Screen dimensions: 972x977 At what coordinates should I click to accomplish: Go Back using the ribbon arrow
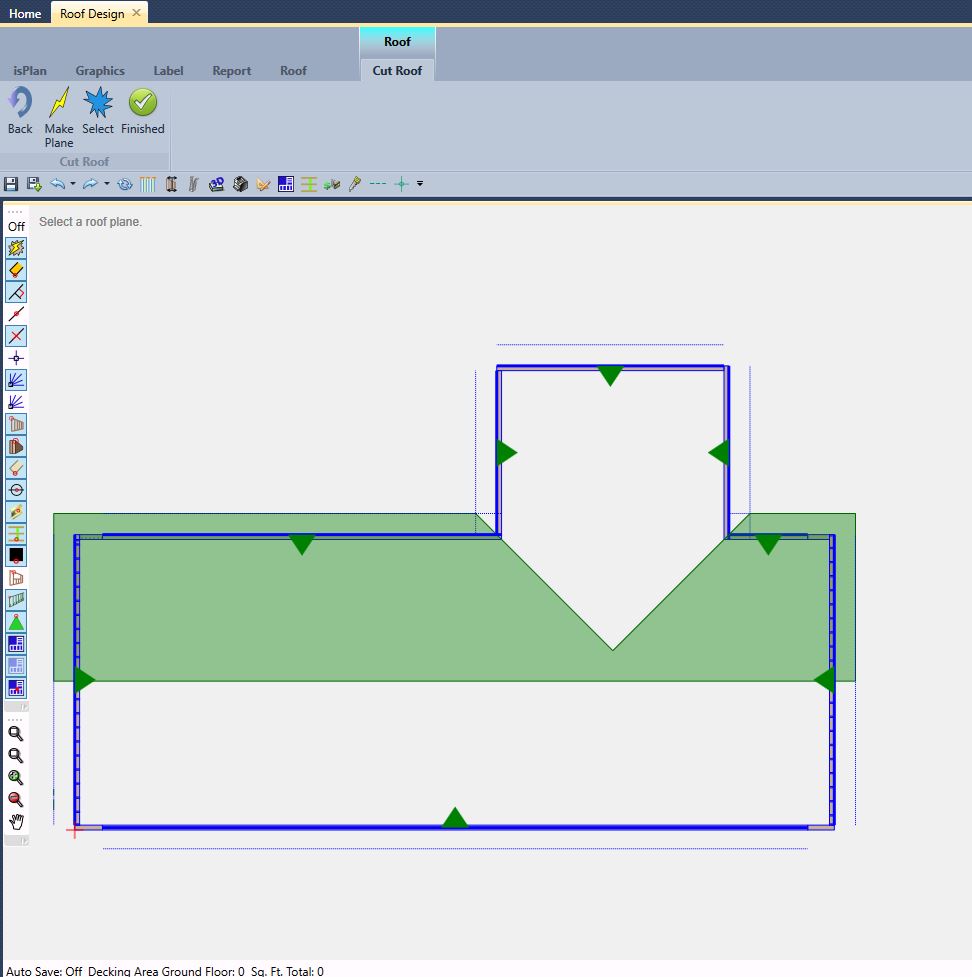(x=20, y=104)
